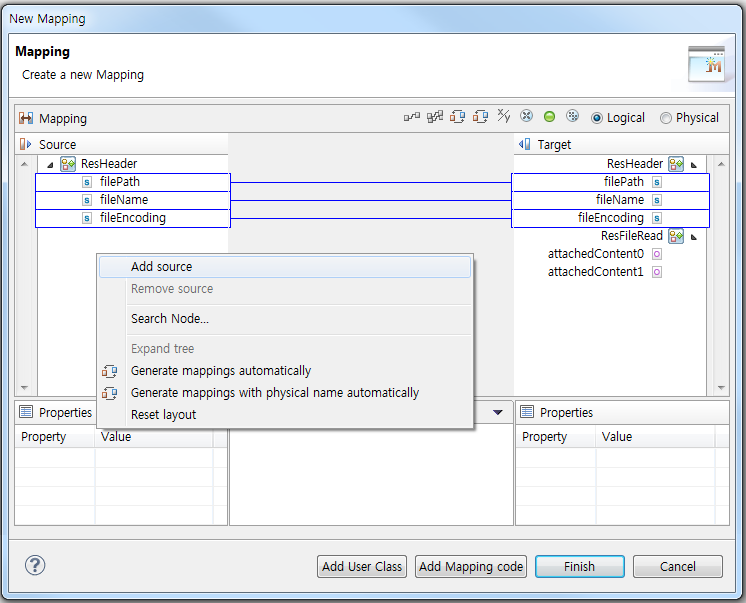Click the Finish button
The width and height of the screenshot is (746, 603).
pyautogui.click(x=579, y=566)
